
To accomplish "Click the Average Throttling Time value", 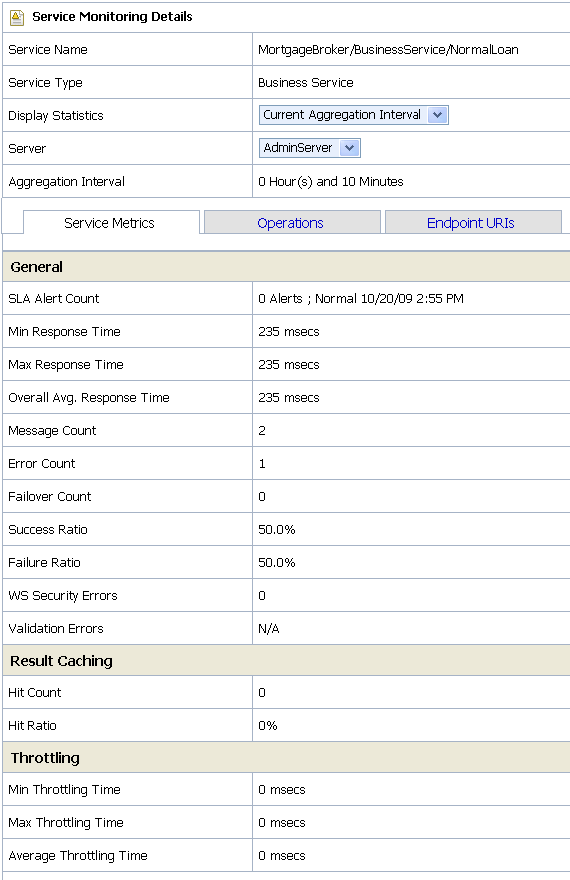I will (282, 855).
